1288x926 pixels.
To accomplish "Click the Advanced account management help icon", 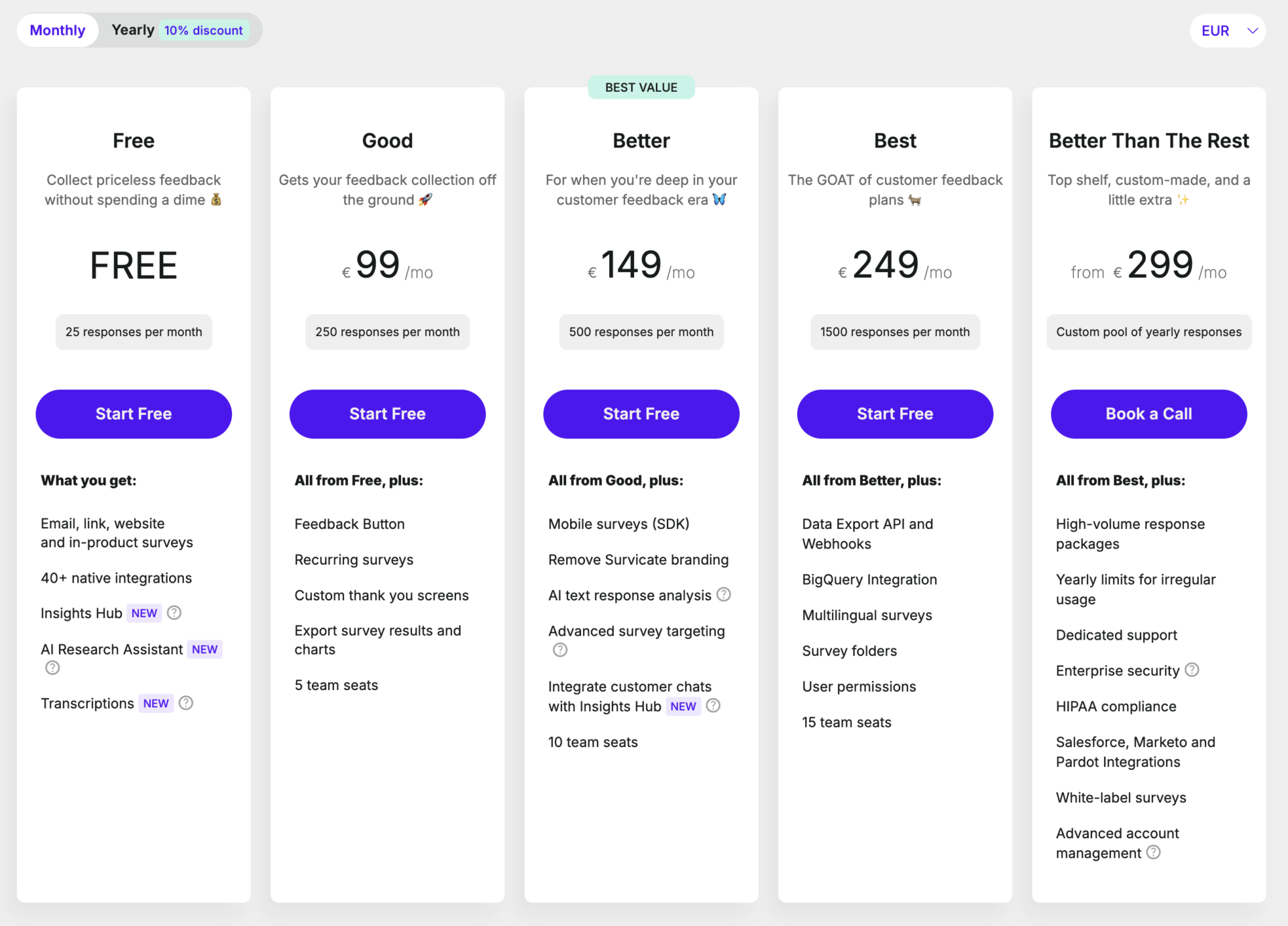I will [1154, 852].
